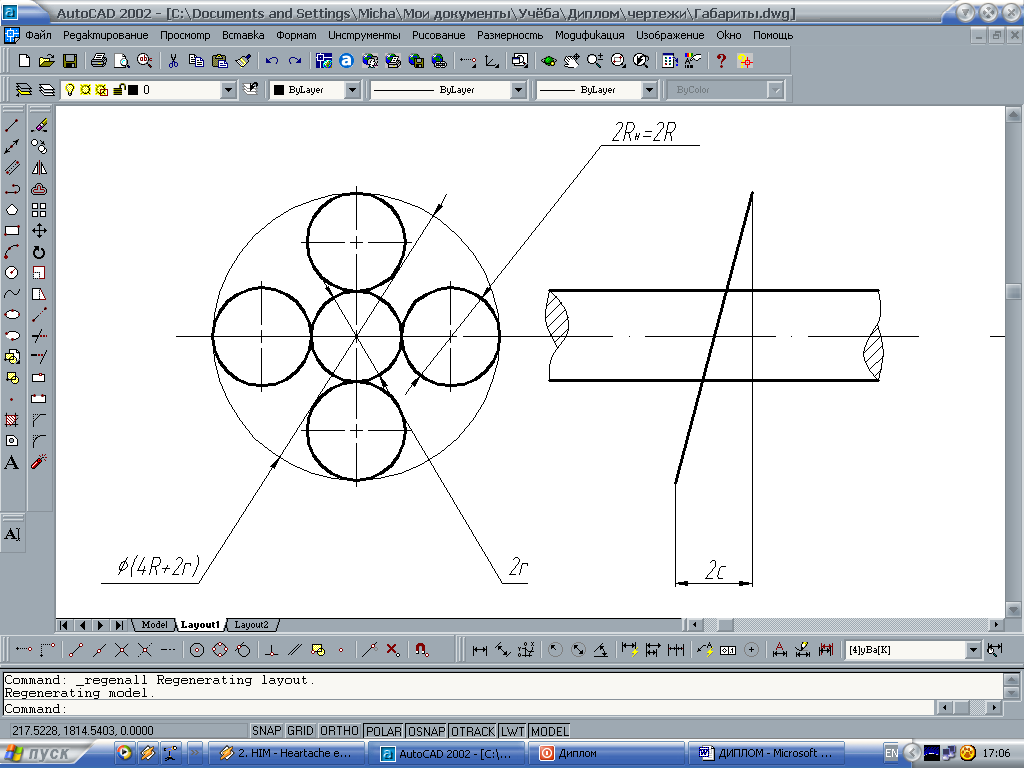Select the Erase tool
Screen dimensions: 1024x768
click(x=39, y=126)
